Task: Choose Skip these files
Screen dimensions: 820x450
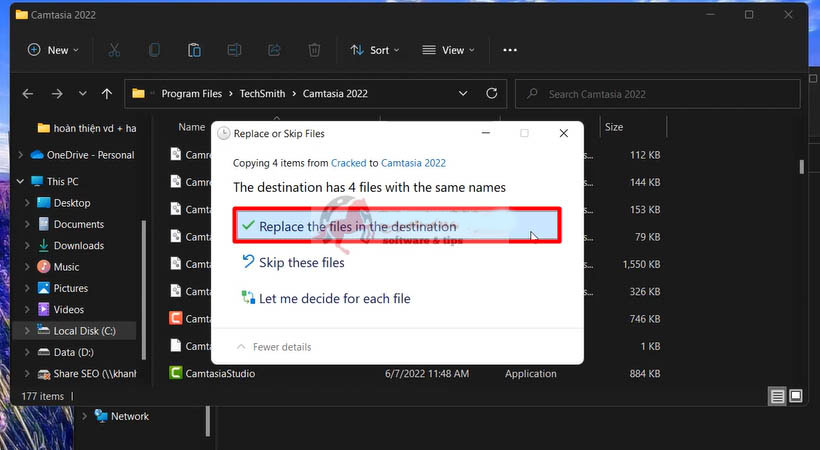Action: (293, 262)
